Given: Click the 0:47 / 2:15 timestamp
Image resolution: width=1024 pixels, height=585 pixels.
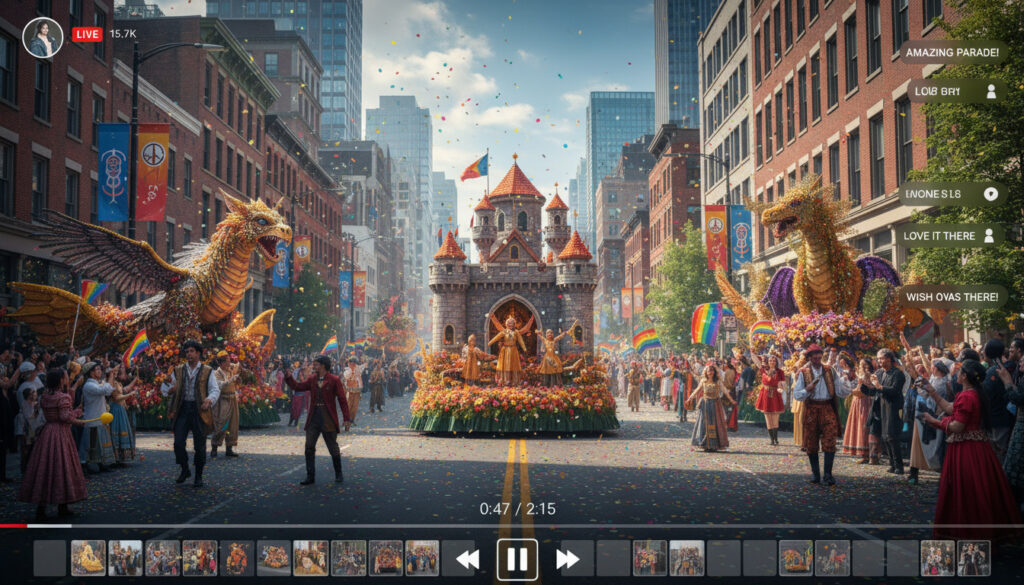Looking at the screenshot, I should pyautogui.click(x=517, y=508).
